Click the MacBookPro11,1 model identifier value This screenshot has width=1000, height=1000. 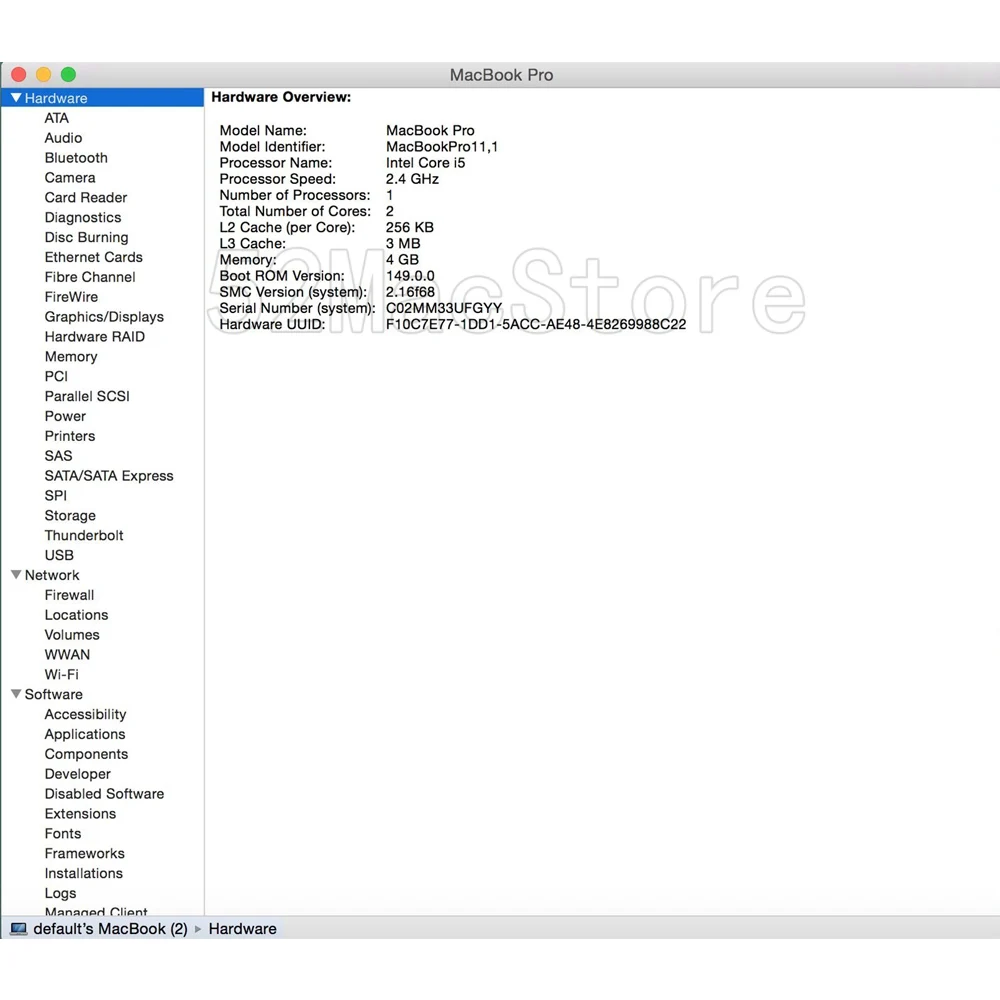pos(441,147)
